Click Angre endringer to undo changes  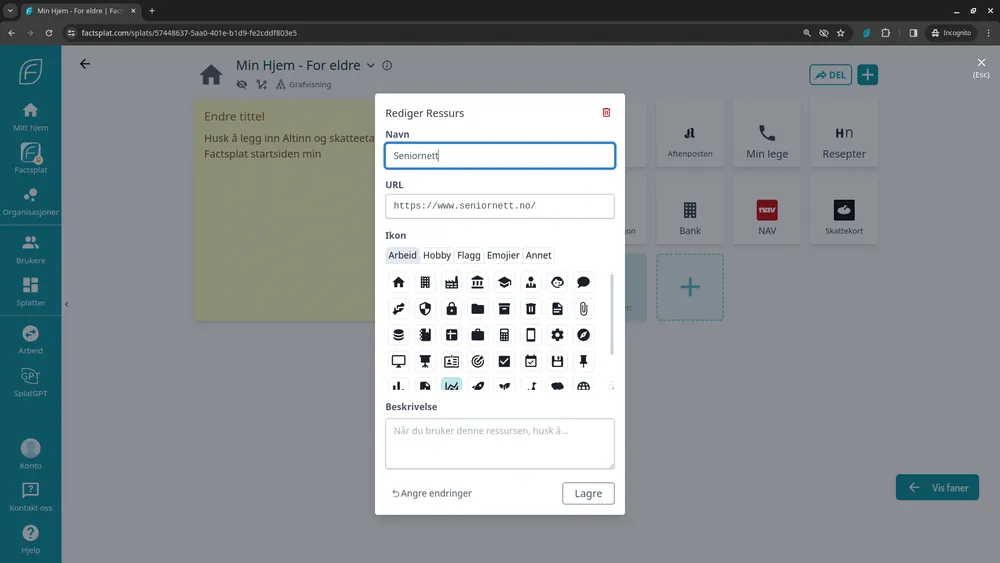tap(432, 493)
